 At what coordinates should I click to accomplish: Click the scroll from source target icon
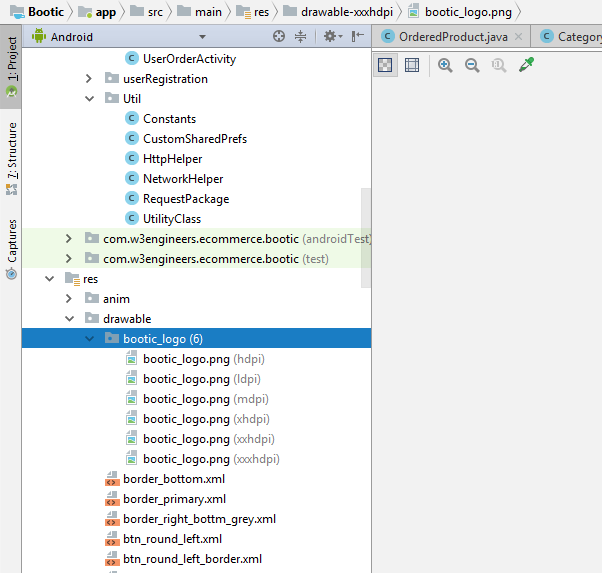[x=279, y=36]
